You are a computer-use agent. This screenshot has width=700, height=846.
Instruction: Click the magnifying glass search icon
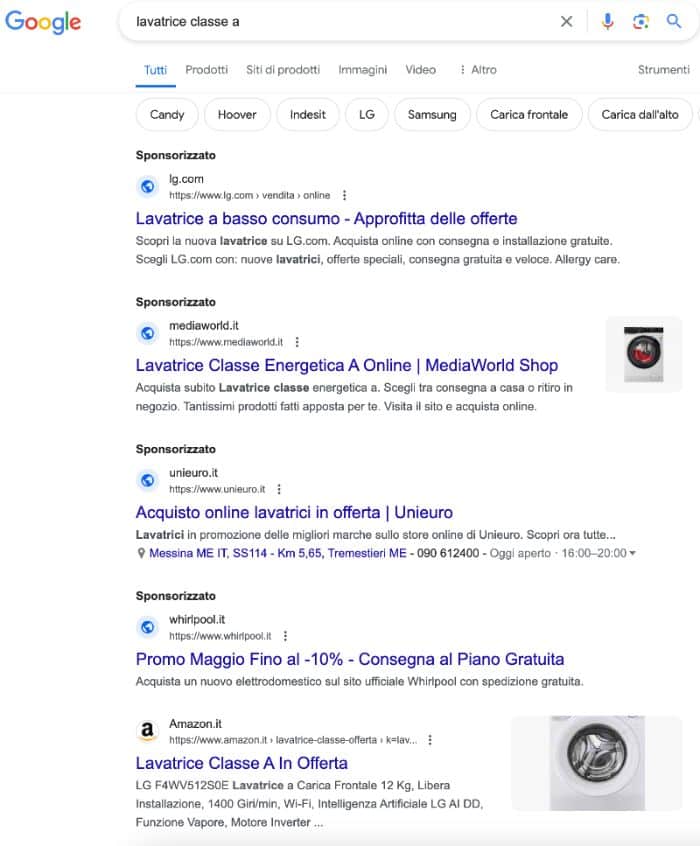[x=674, y=21]
